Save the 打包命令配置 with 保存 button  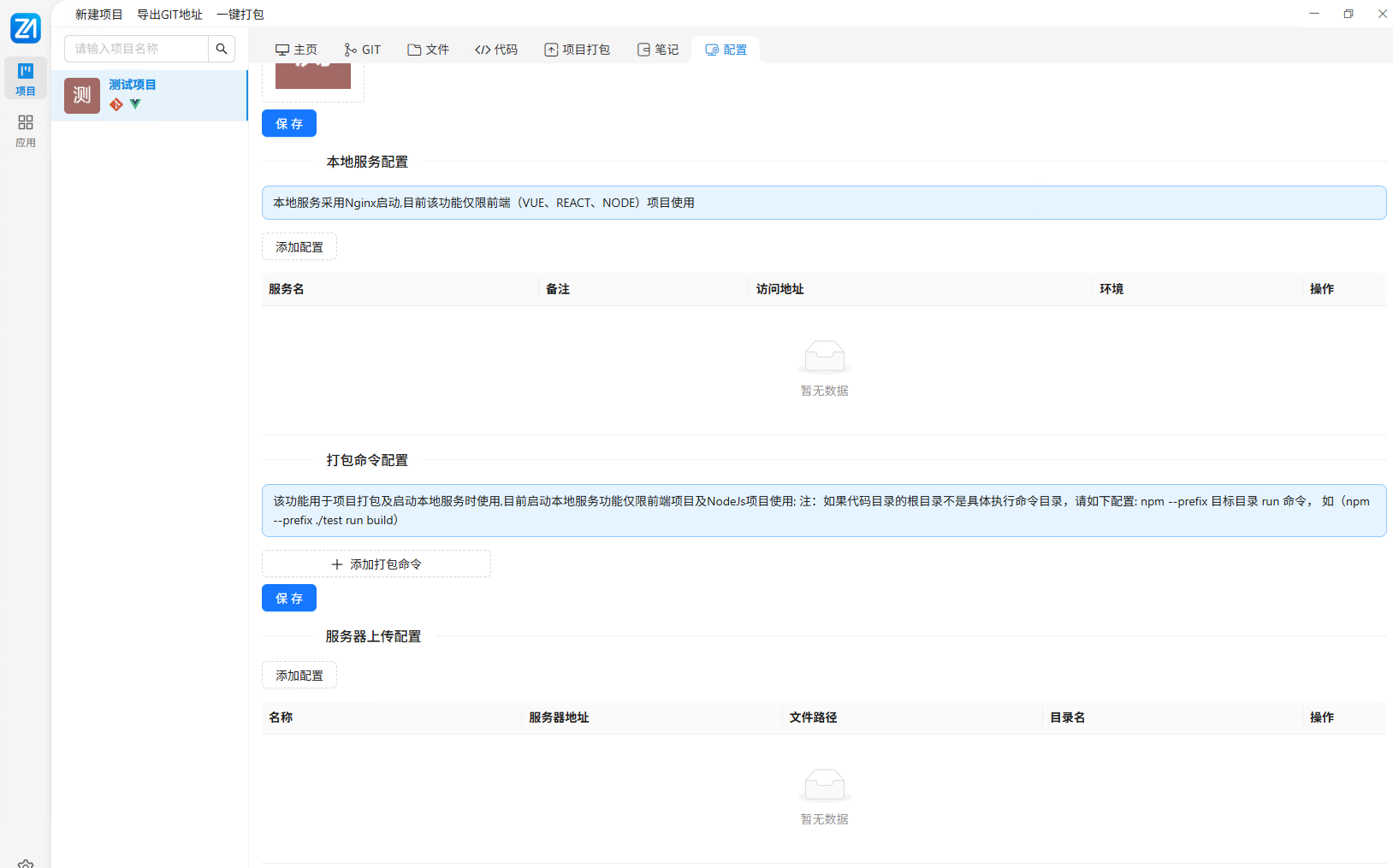288,598
